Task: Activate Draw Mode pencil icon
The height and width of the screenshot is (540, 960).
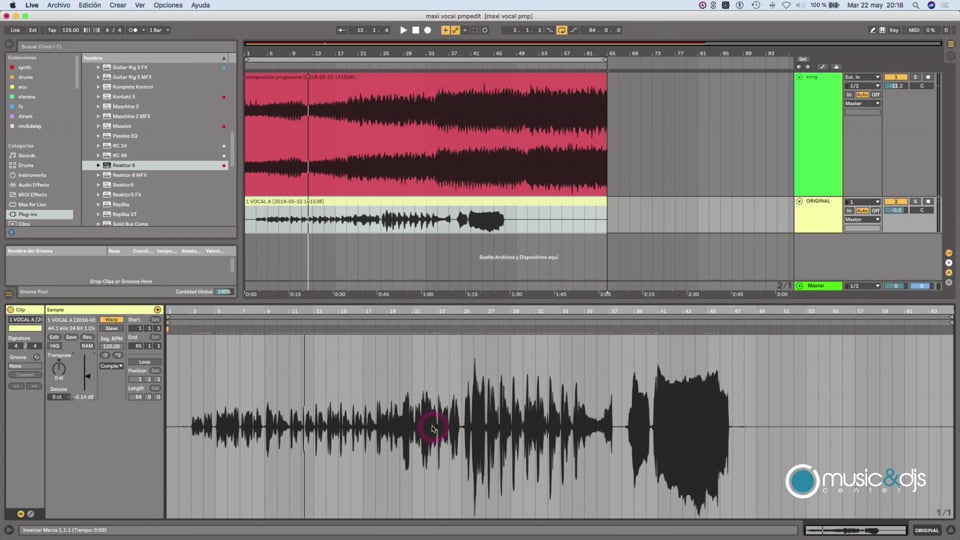Action: pos(872,30)
